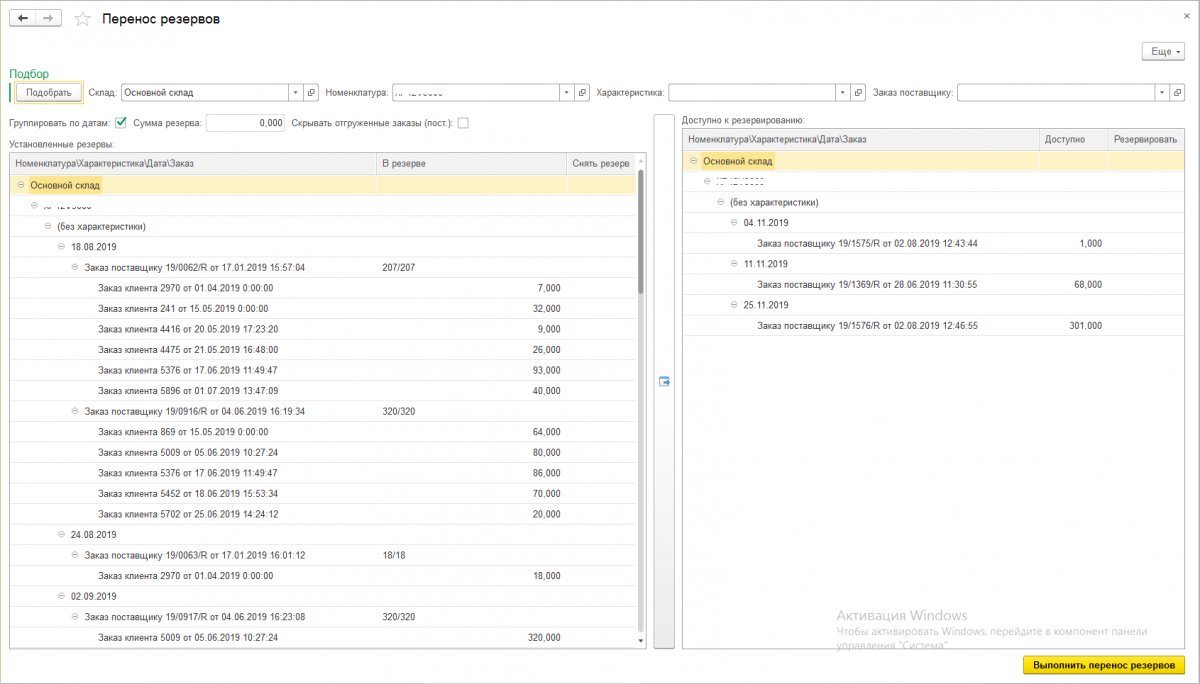
Task: Click Выполнить перенос резервов button
Action: click(x=1103, y=665)
